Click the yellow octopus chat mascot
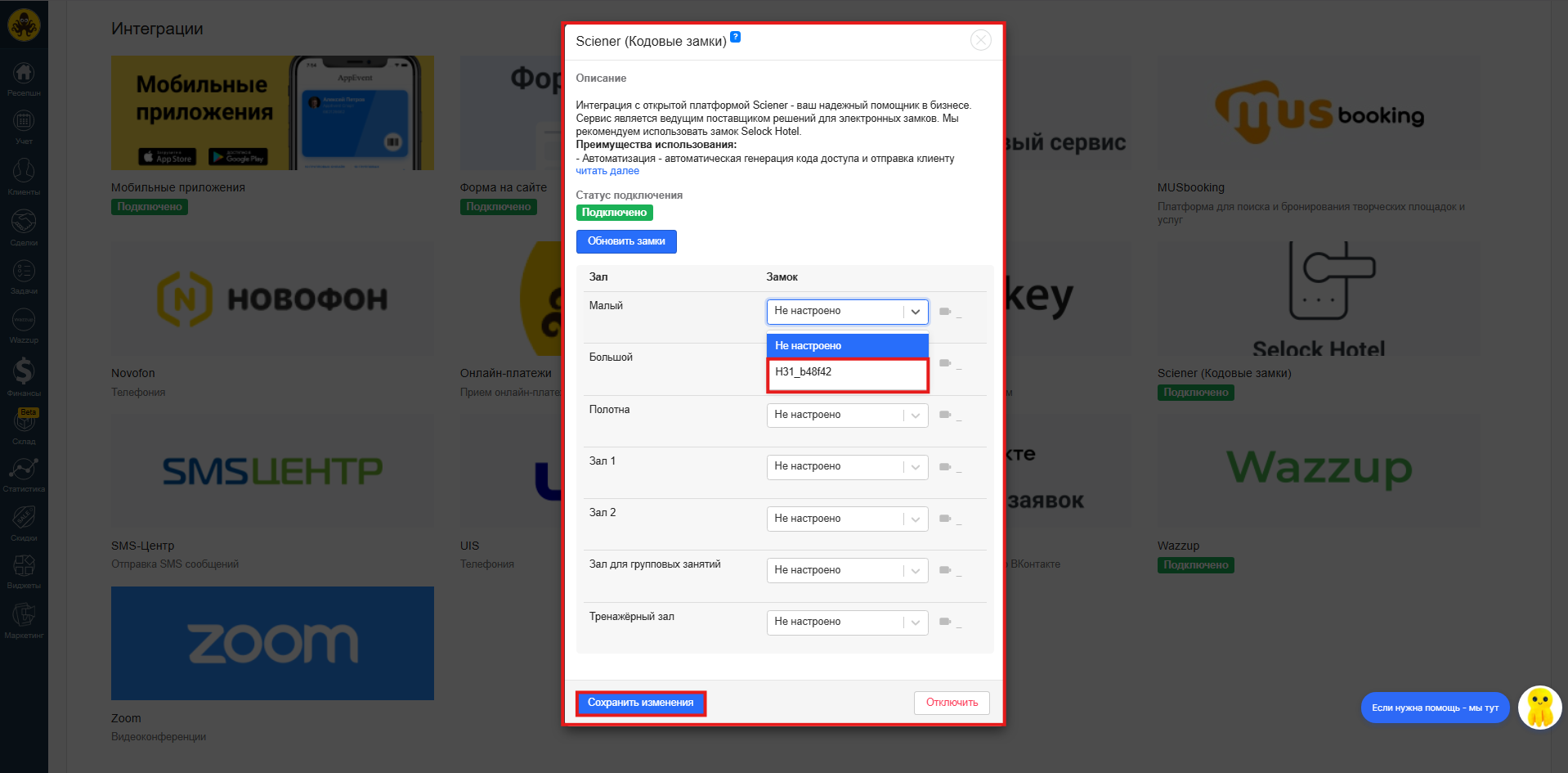Image resolution: width=1568 pixels, height=773 pixels. pyautogui.click(x=1540, y=708)
